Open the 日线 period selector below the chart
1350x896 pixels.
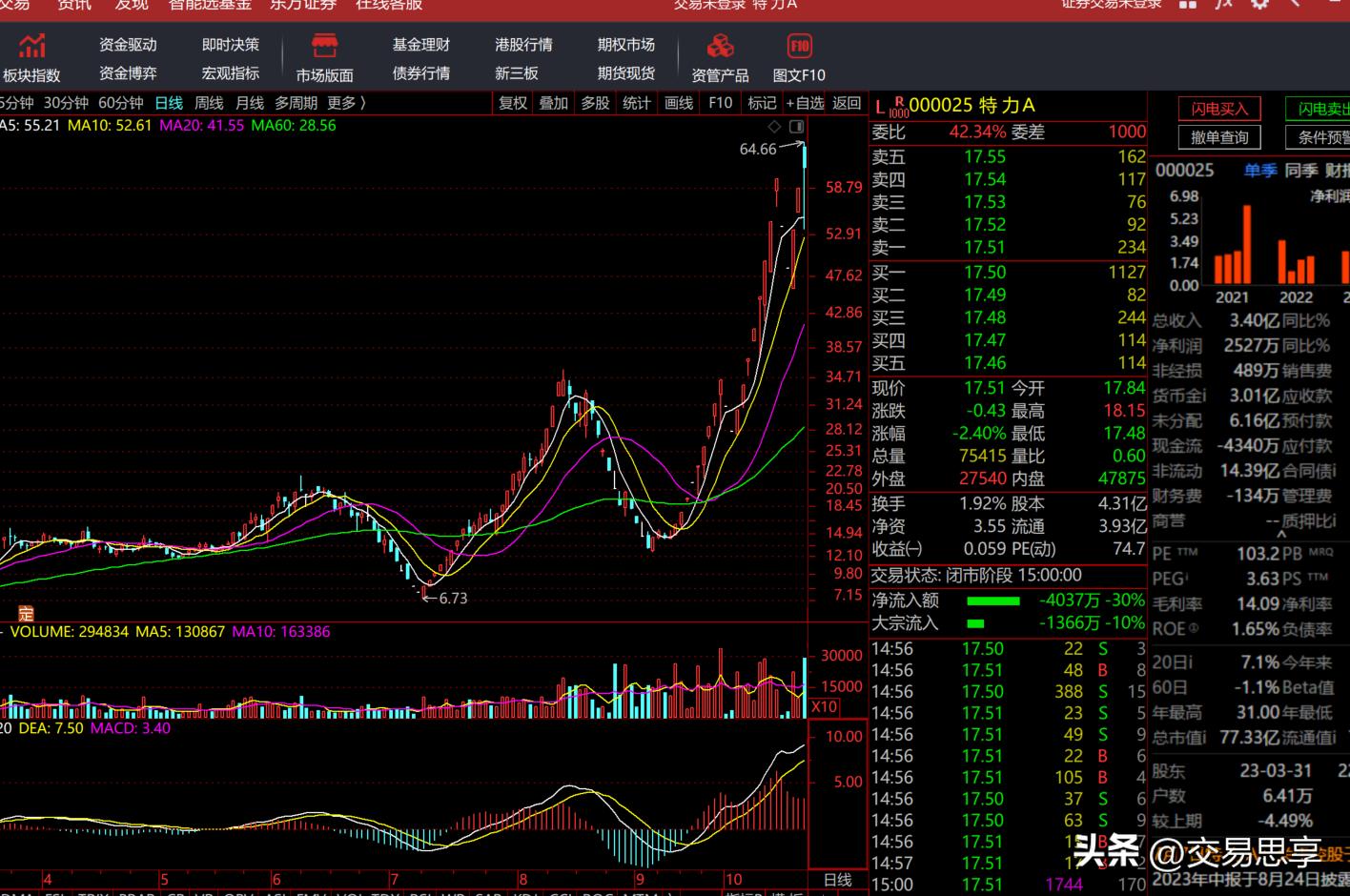[x=837, y=880]
